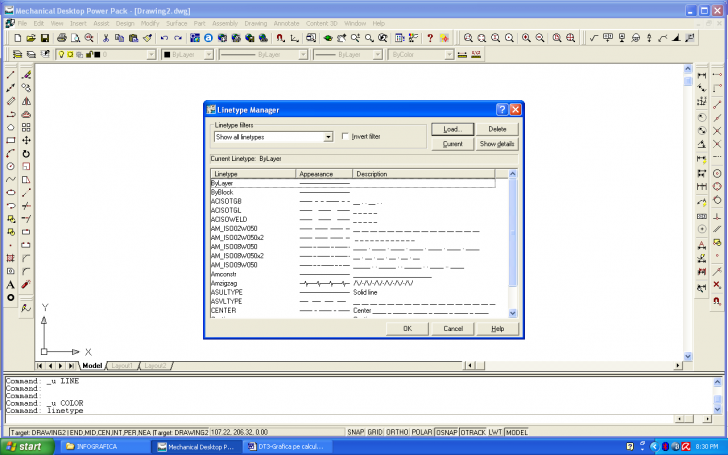Image resolution: width=728 pixels, height=455 pixels.
Task: Switch to the Model tab
Action: [92, 366]
